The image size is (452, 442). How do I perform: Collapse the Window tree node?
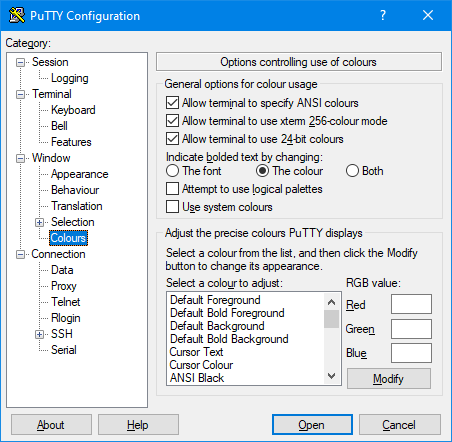click(x=21, y=158)
